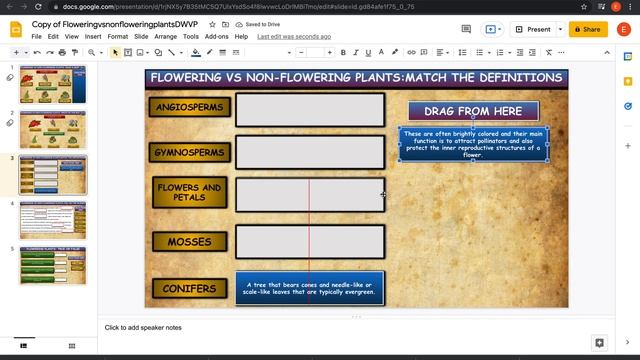The height and width of the screenshot is (360, 640).
Task: Expand the Line type dropdown arrow
Action: (181, 53)
